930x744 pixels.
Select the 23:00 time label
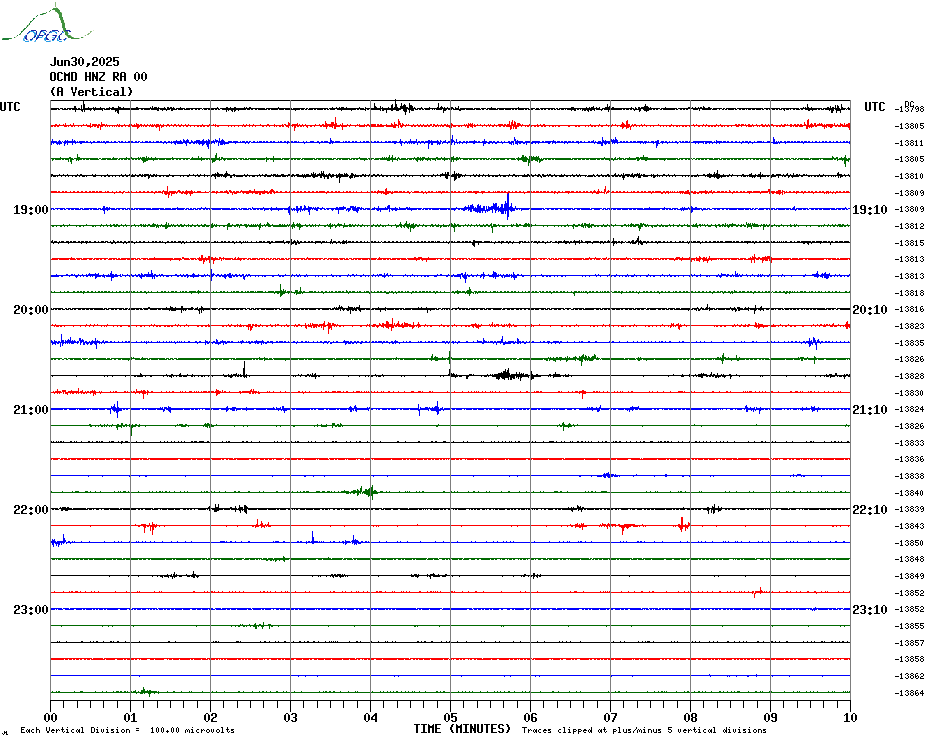pos(31,609)
